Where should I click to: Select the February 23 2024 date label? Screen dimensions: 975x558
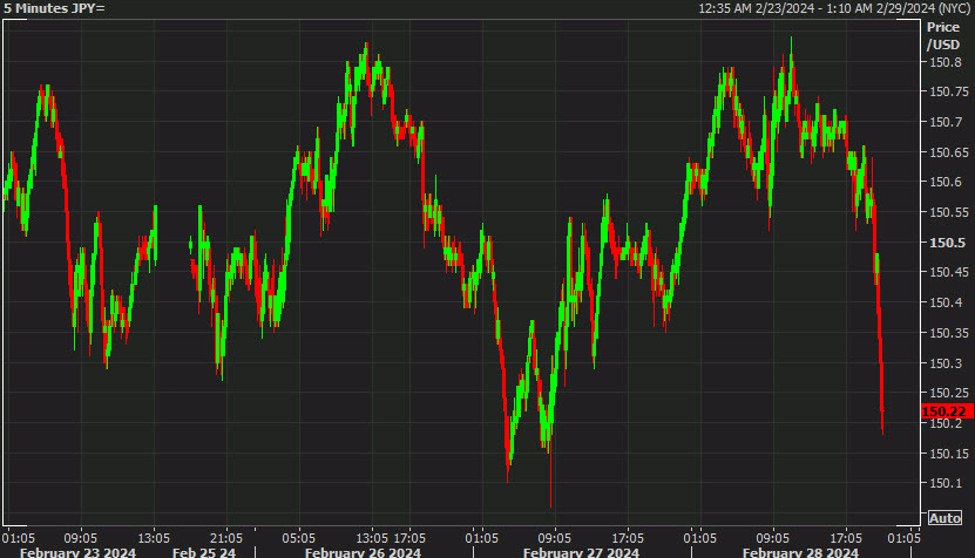pyautogui.click(x=78, y=552)
